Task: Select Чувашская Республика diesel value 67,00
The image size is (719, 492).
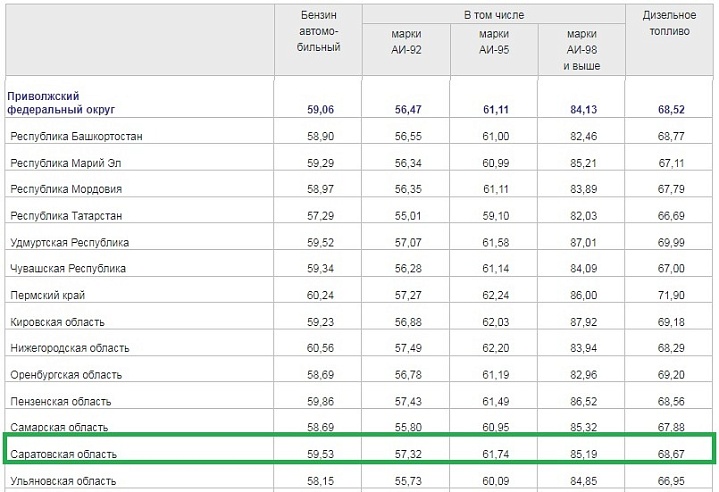Action: click(x=670, y=268)
